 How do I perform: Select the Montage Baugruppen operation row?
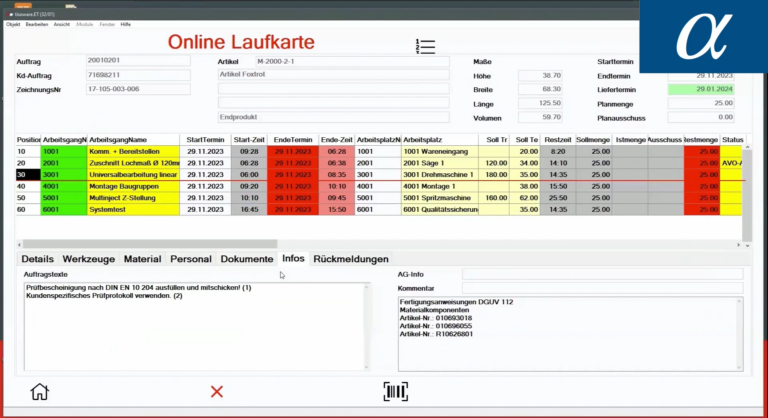coord(130,186)
